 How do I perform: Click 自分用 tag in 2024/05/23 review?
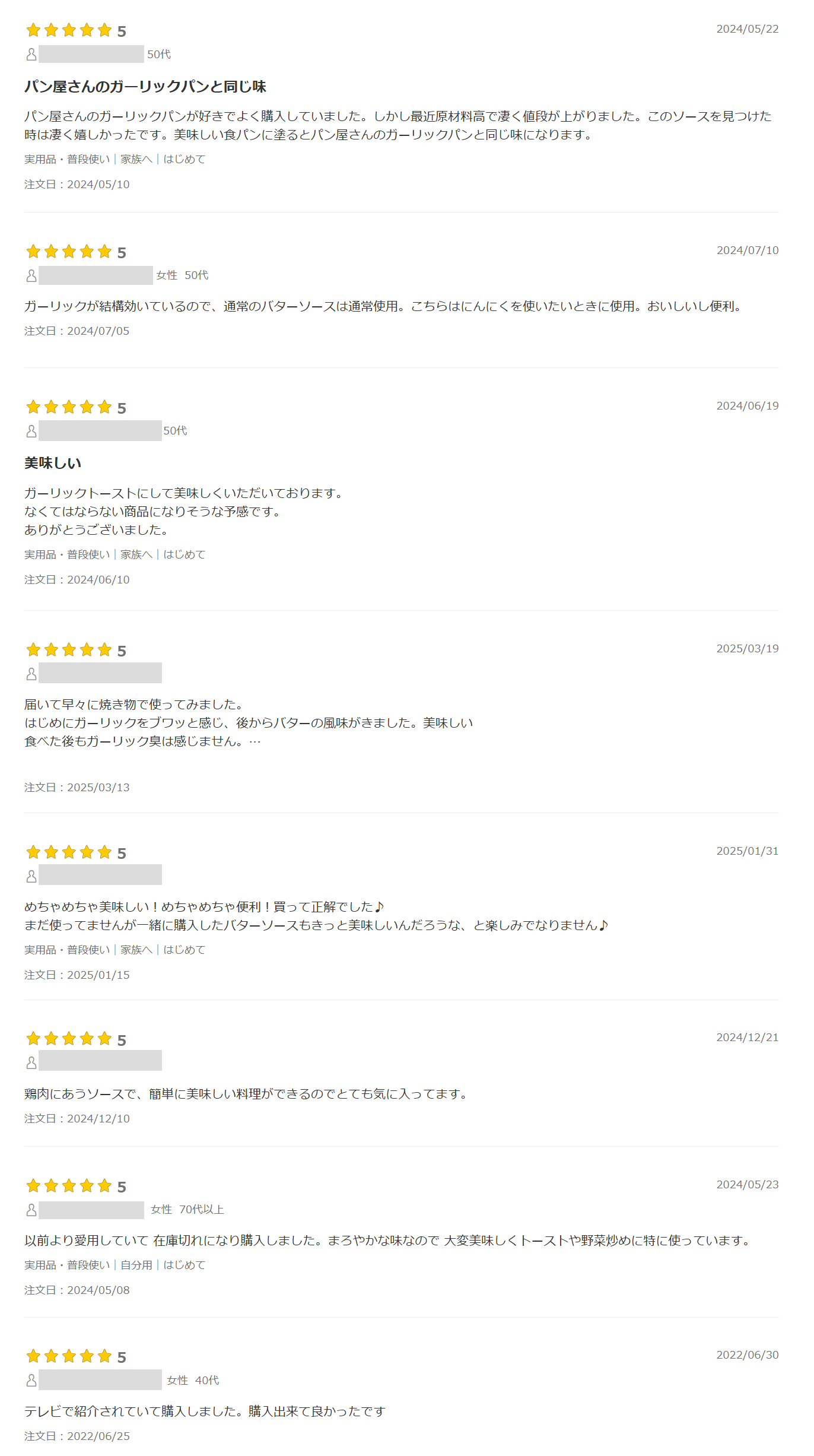(136, 1265)
